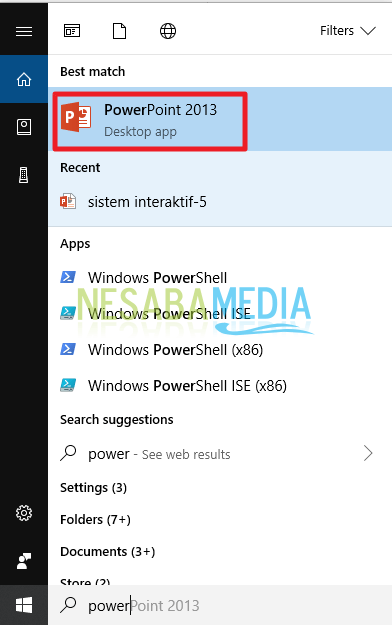Screen dimensions: 392x625
Task: Click the Windows Start button
Action: click(x=24, y=605)
